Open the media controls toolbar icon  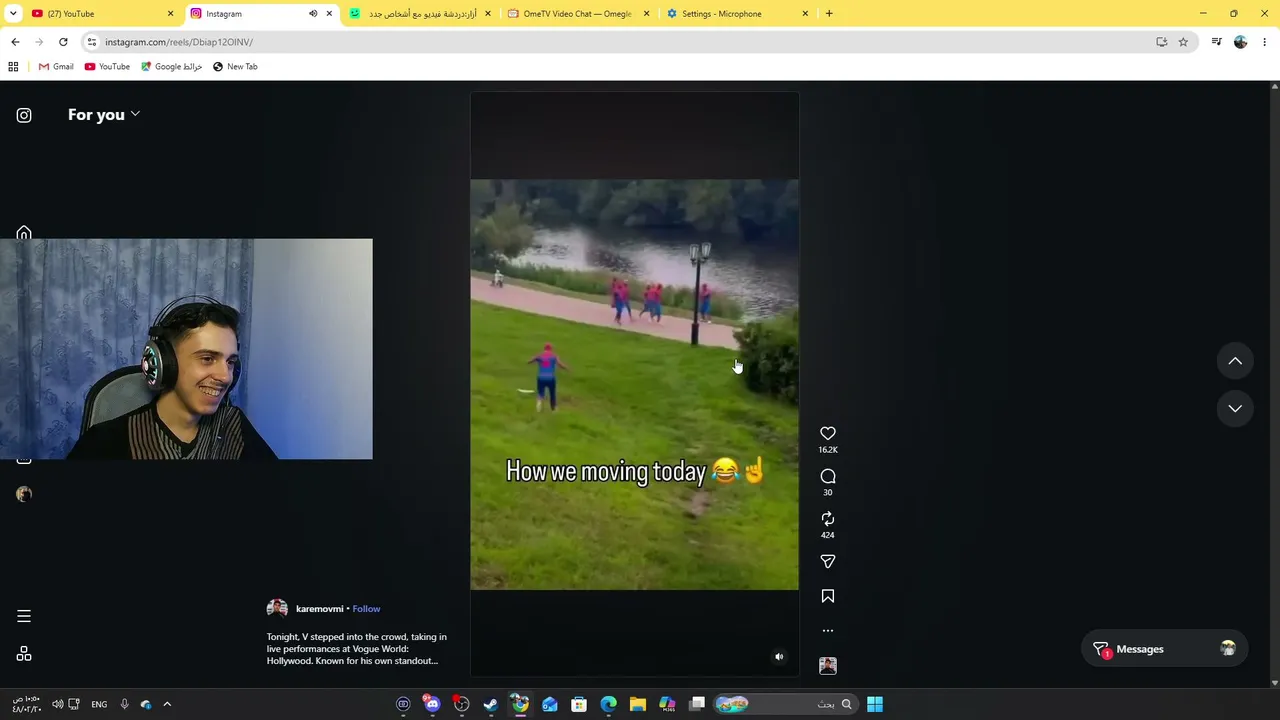coord(1216,42)
